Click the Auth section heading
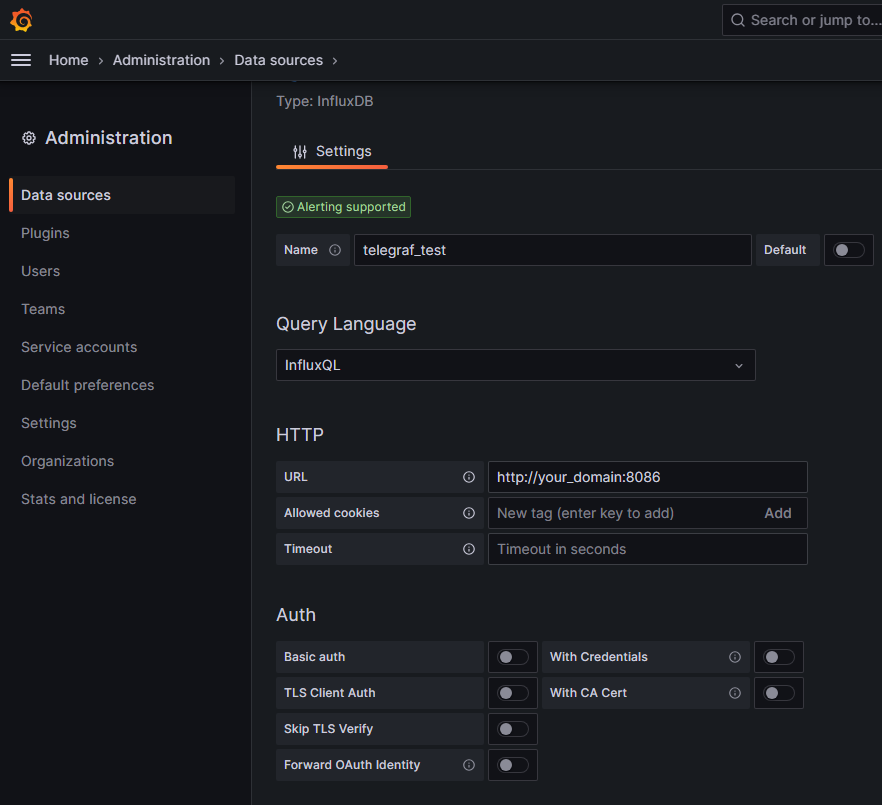The width and height of the screenshot is (882, 805). (x=296, y=615)
